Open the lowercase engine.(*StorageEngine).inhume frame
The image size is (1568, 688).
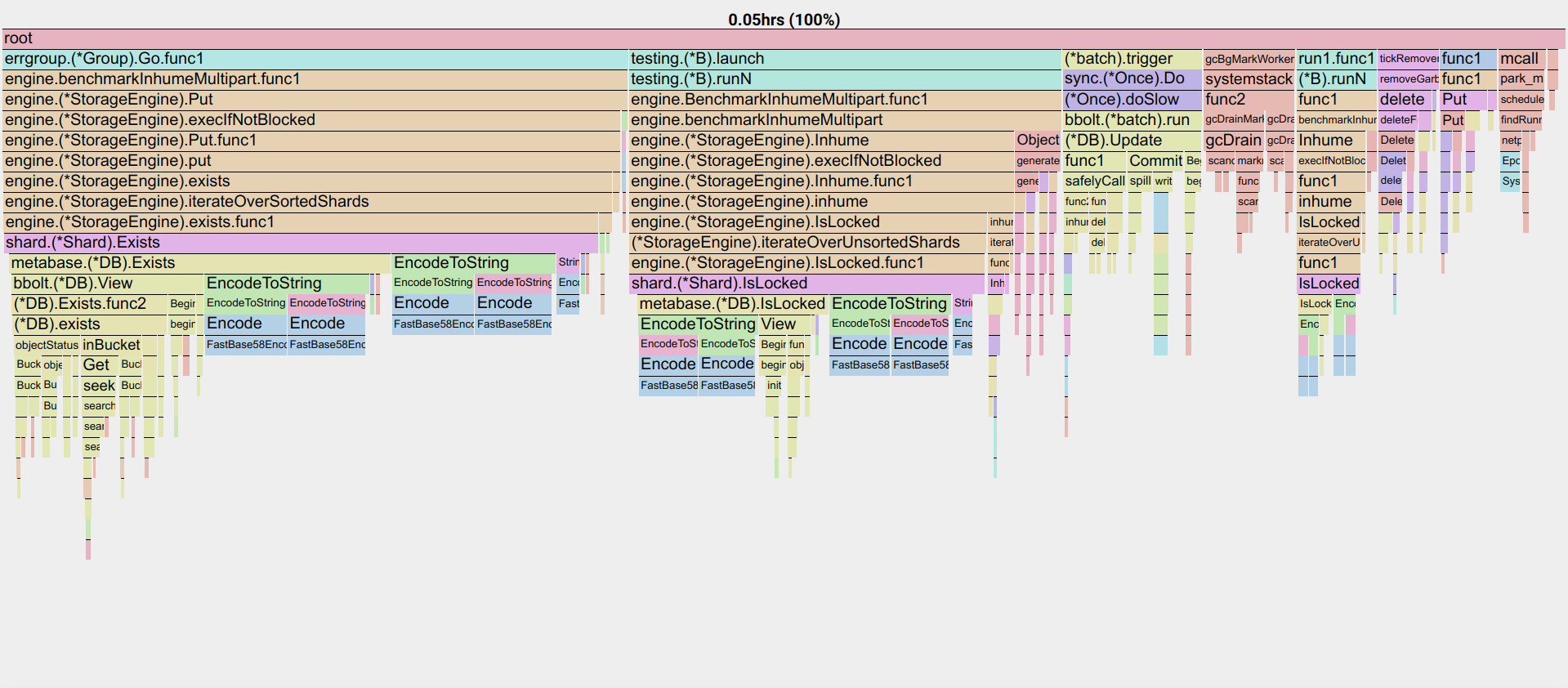(x=821, y=202)
